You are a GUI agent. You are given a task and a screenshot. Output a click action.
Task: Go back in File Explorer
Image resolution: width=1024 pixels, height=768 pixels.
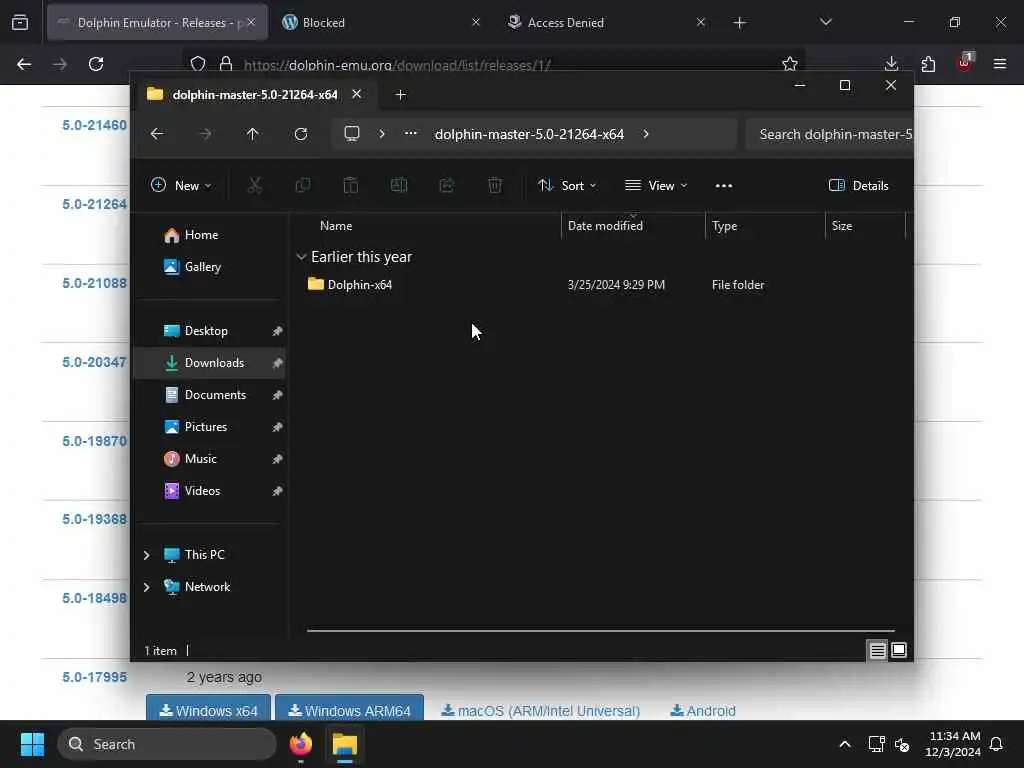coord(157,134)
